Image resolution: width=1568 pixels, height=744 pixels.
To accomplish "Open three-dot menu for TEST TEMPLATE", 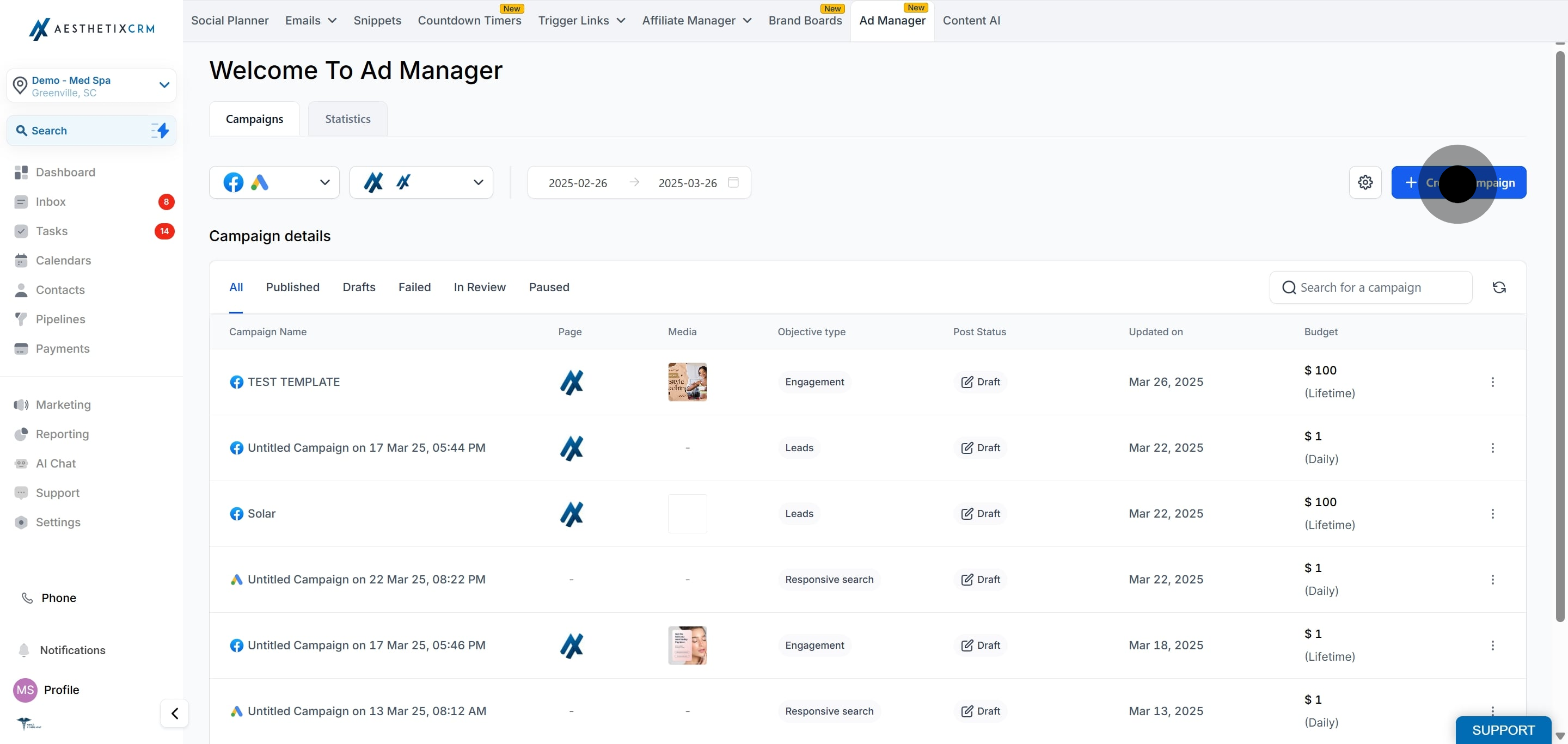I will 1492,382.
